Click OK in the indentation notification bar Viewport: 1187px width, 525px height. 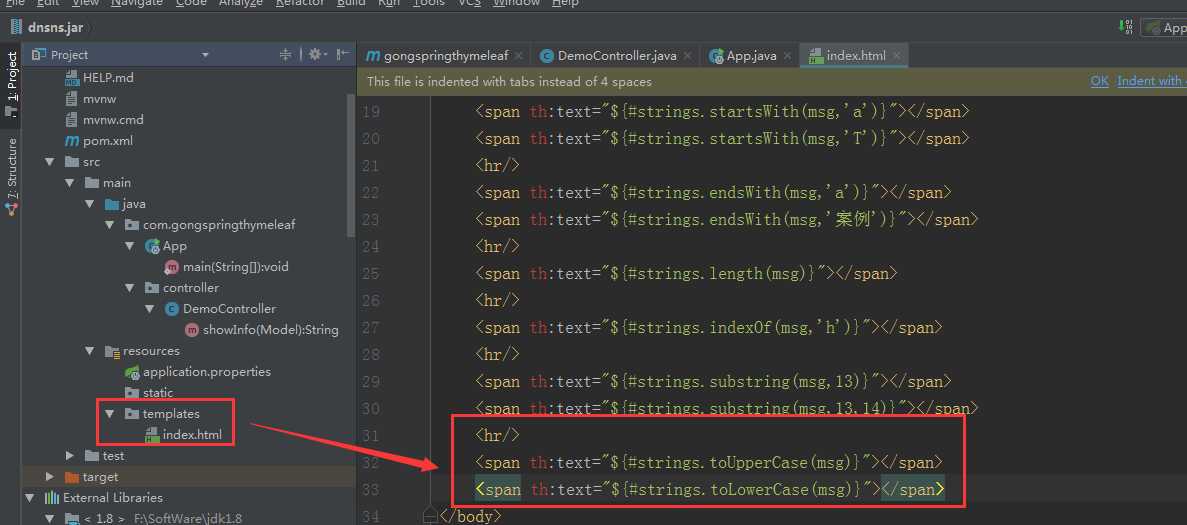(x=1099, y=81)
